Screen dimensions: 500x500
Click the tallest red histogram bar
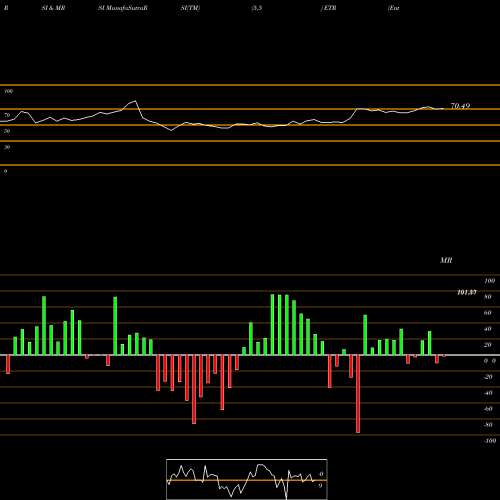point(358,394)
